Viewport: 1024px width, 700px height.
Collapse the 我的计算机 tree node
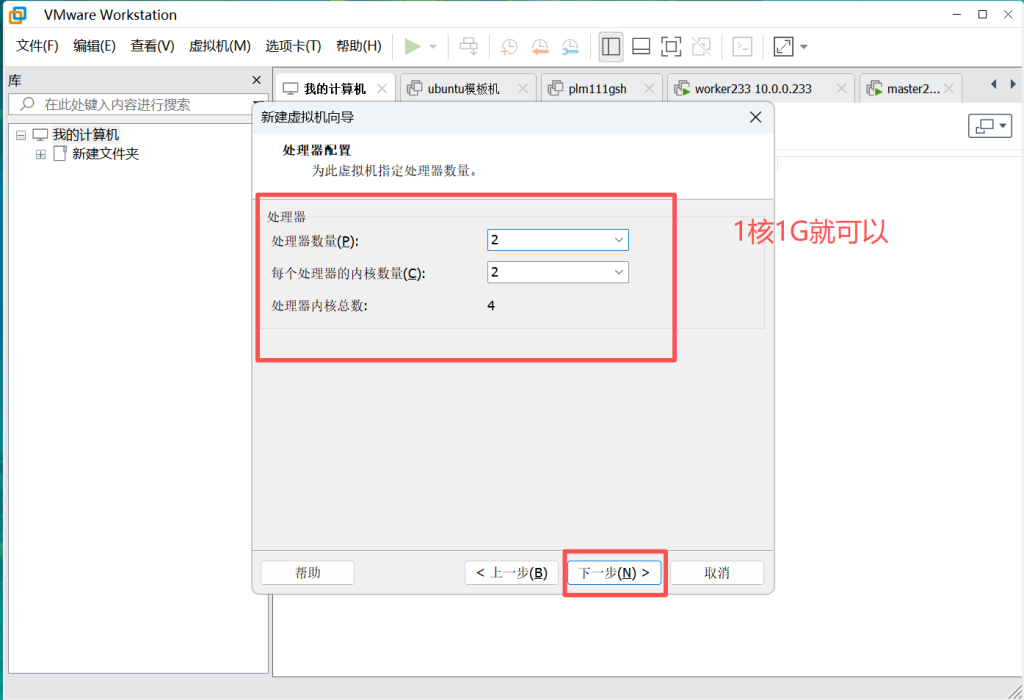(x=21, y=135)
